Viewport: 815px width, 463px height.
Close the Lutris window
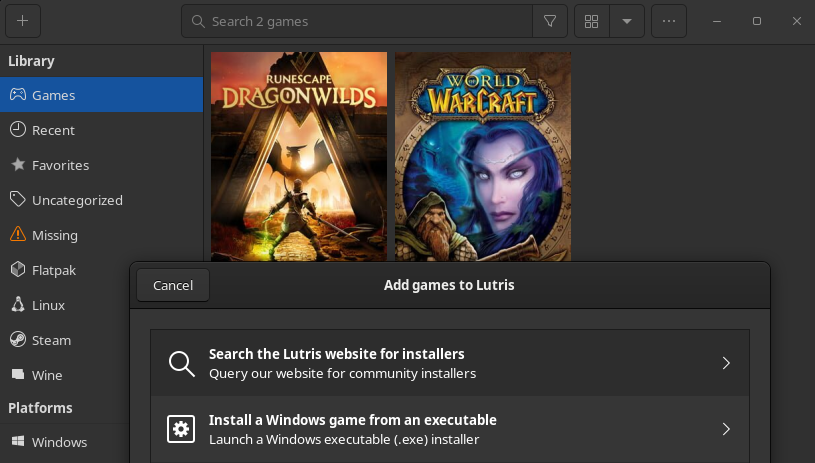coord(797,21)
